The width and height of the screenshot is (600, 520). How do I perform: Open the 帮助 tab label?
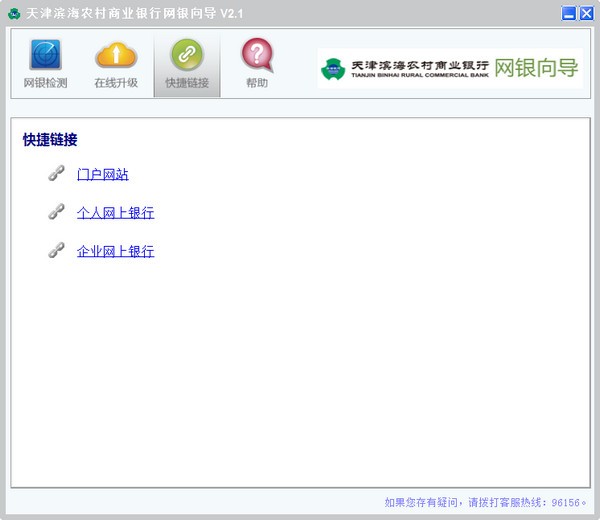(257, 83)
